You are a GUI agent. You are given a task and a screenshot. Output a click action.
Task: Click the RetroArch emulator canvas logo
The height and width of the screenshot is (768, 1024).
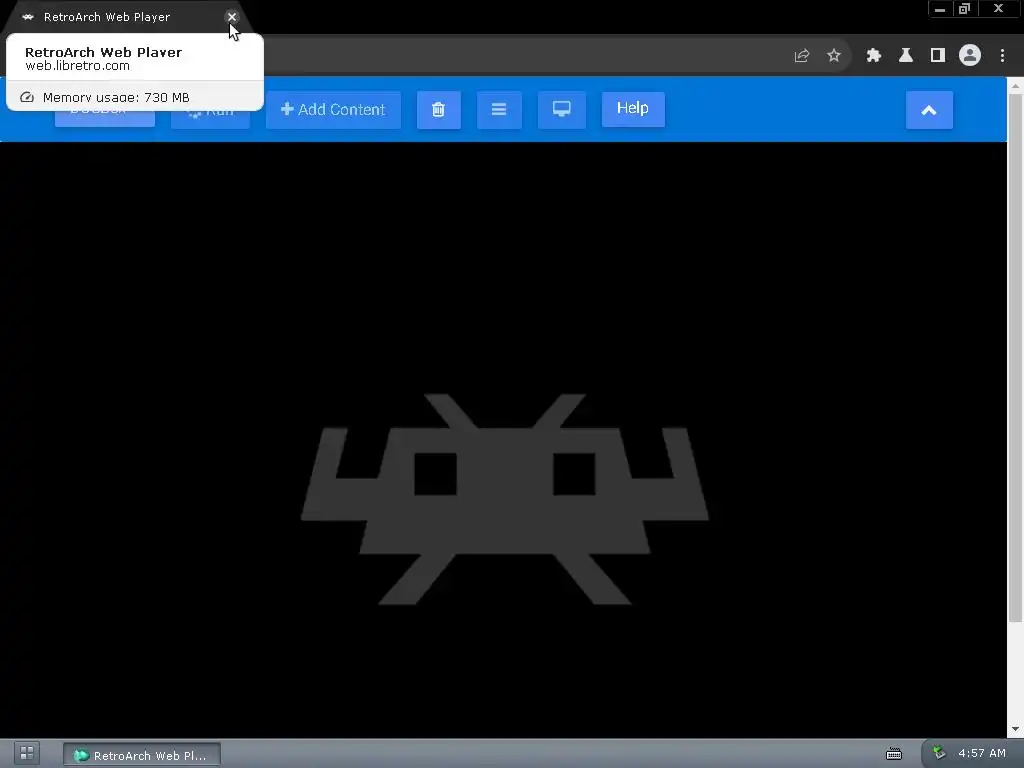(x=504, y=500)
